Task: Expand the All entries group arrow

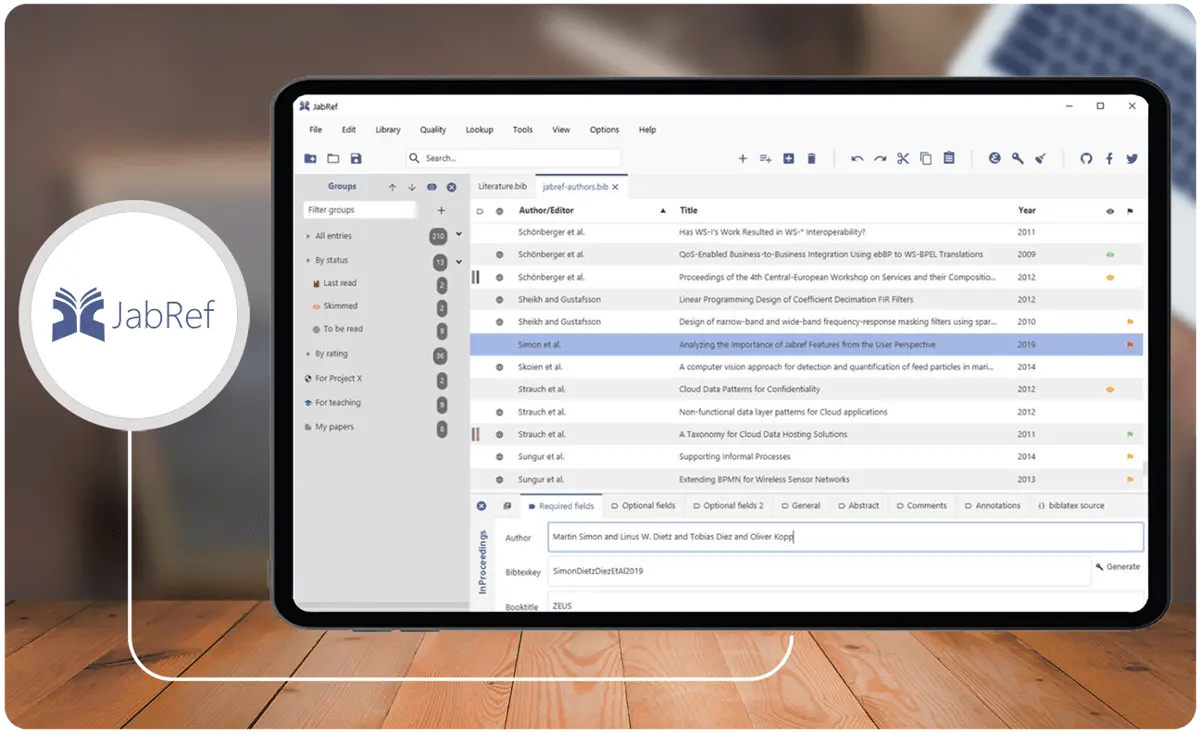Action: pyautogui.click(x=308, y=237)
